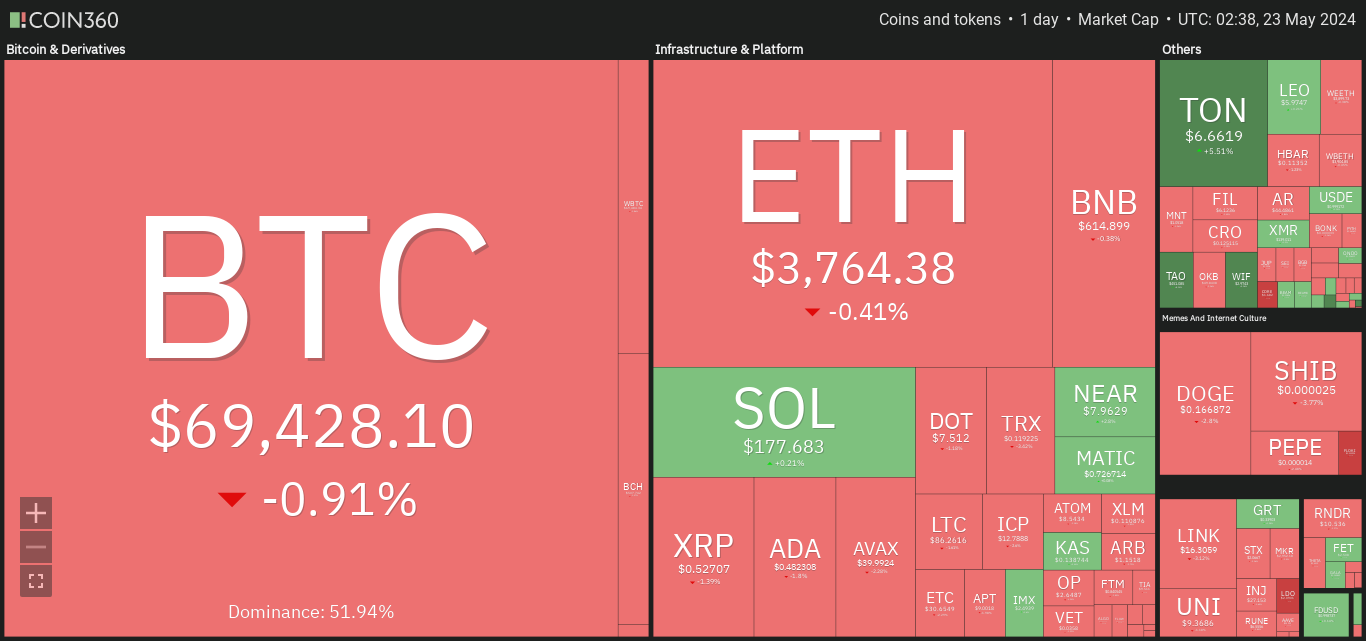The width and height of the screenshot is (1366, 641).
Task: Open the BNB tile
Action: 1104,213
